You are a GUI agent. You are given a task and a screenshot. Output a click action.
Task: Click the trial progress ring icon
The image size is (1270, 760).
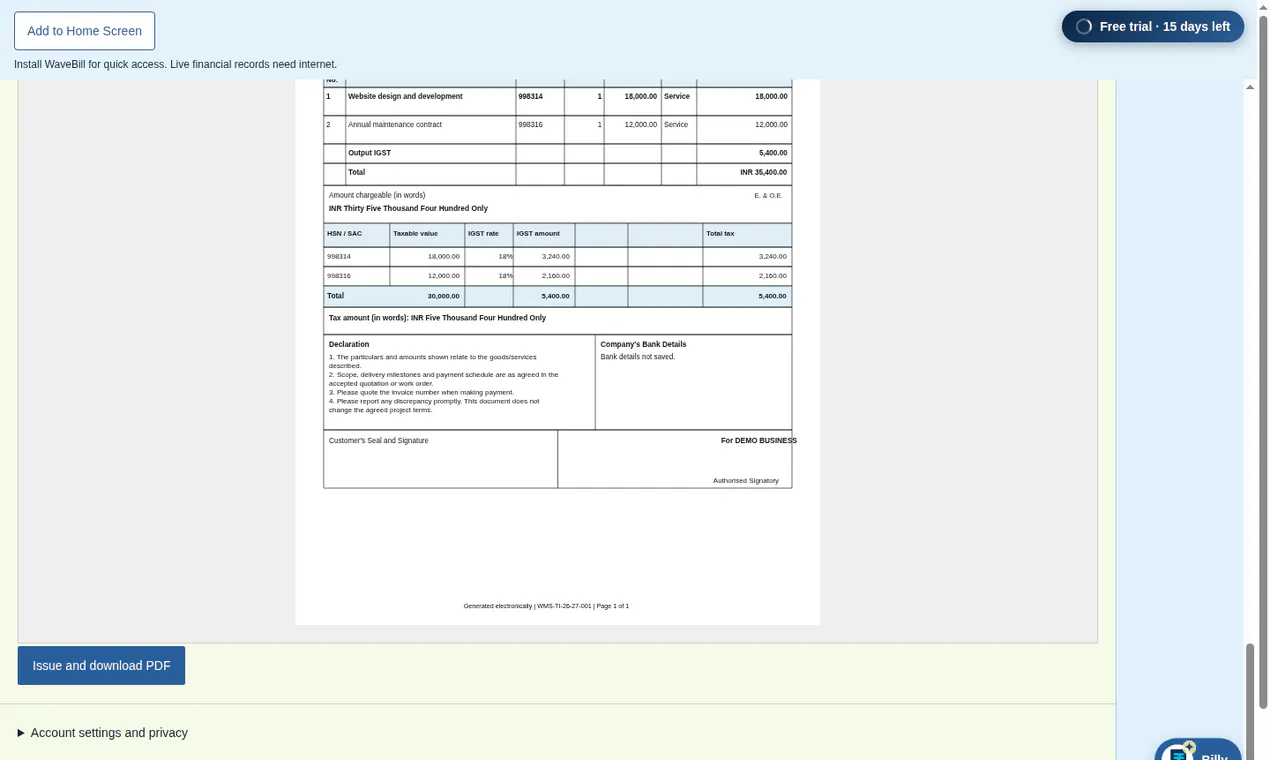1084,27
